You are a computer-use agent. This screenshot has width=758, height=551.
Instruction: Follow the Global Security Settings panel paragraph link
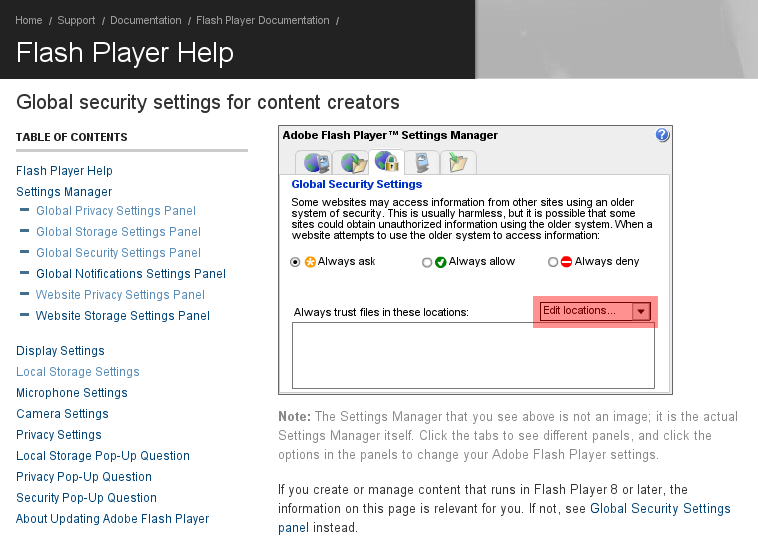pyautogui.click(x=660, y=508)
